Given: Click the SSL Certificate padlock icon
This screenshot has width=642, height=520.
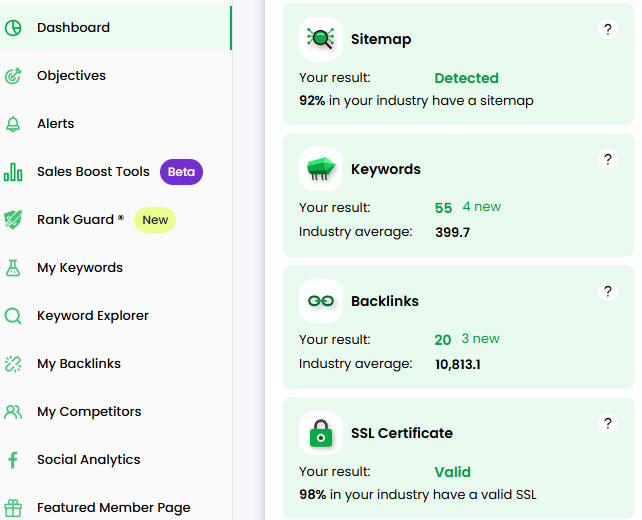Looking at the screenshot, I should pos(321,433).
